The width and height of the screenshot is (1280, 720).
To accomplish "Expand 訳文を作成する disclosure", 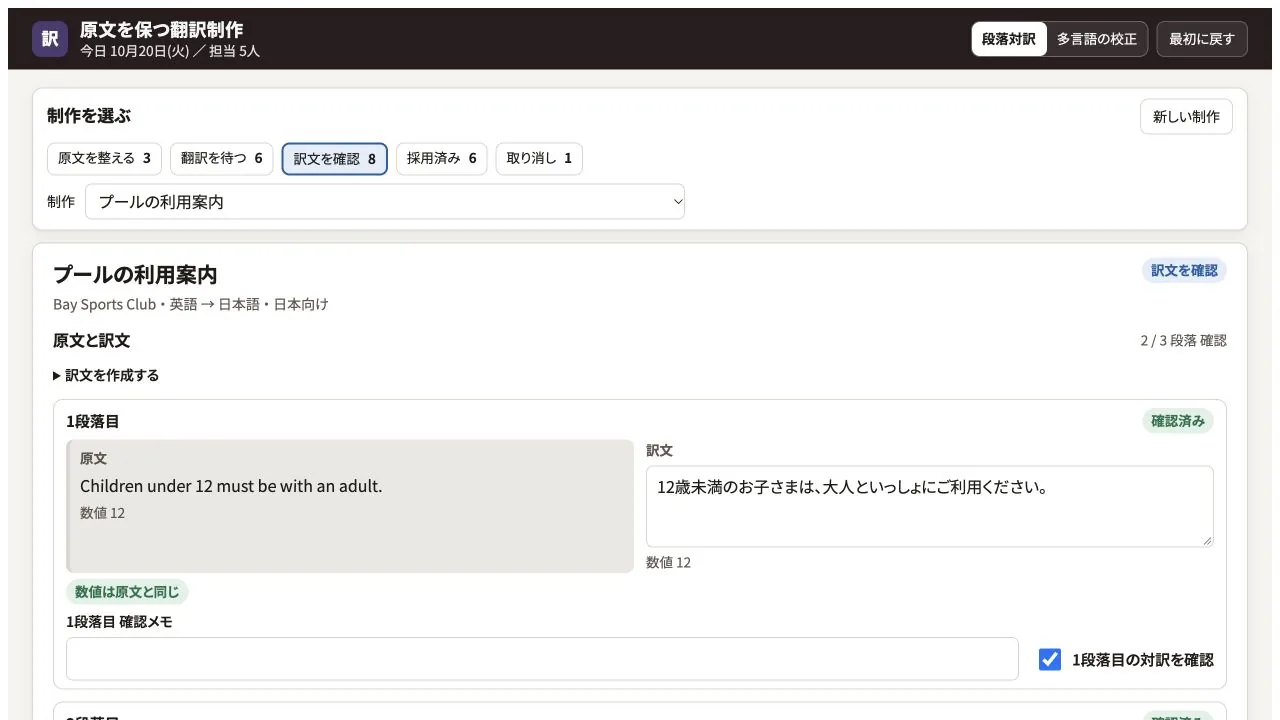I will pos(106,375).
